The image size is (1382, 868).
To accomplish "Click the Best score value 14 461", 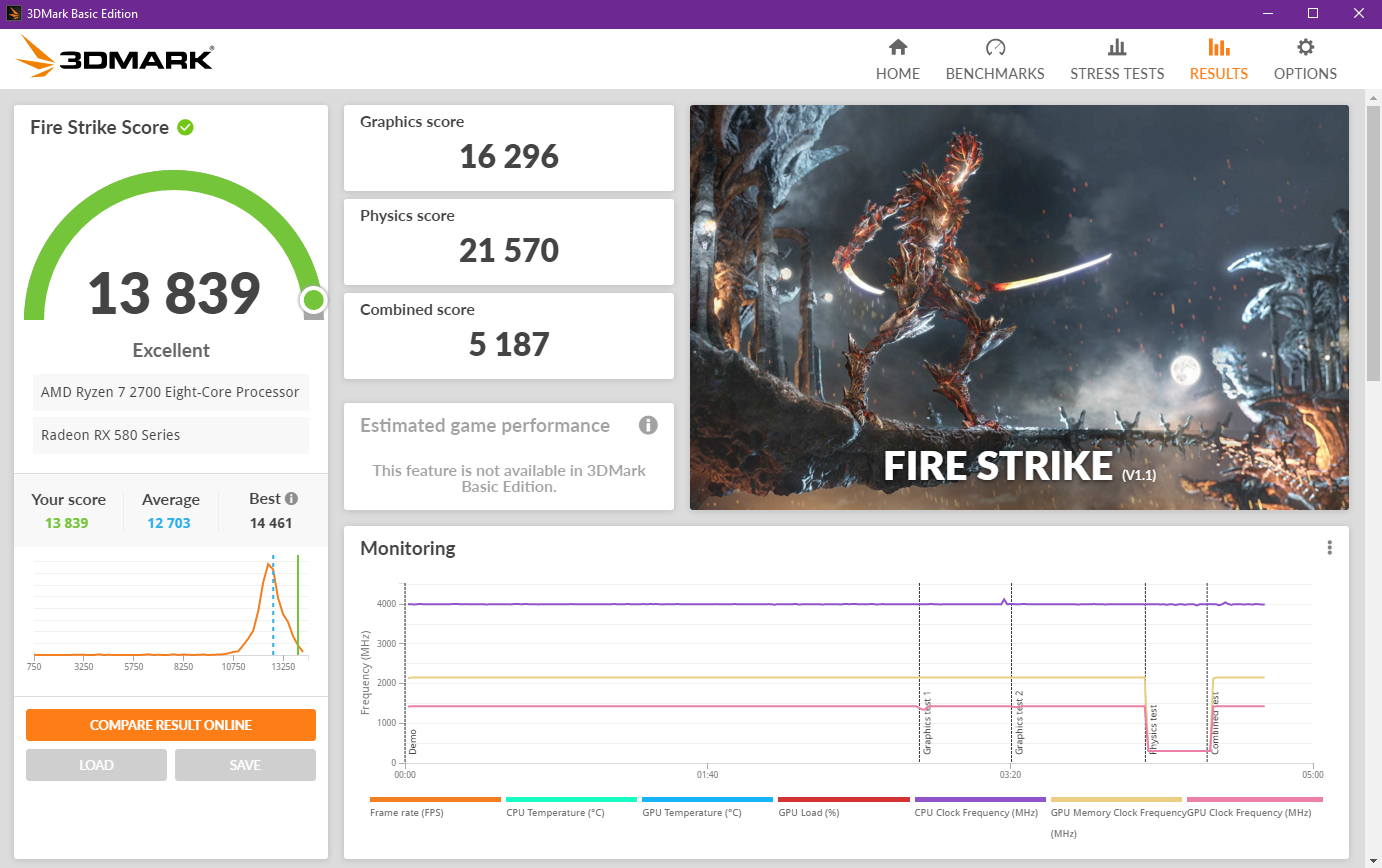I will pyautogui.click(x=271, y=523).
